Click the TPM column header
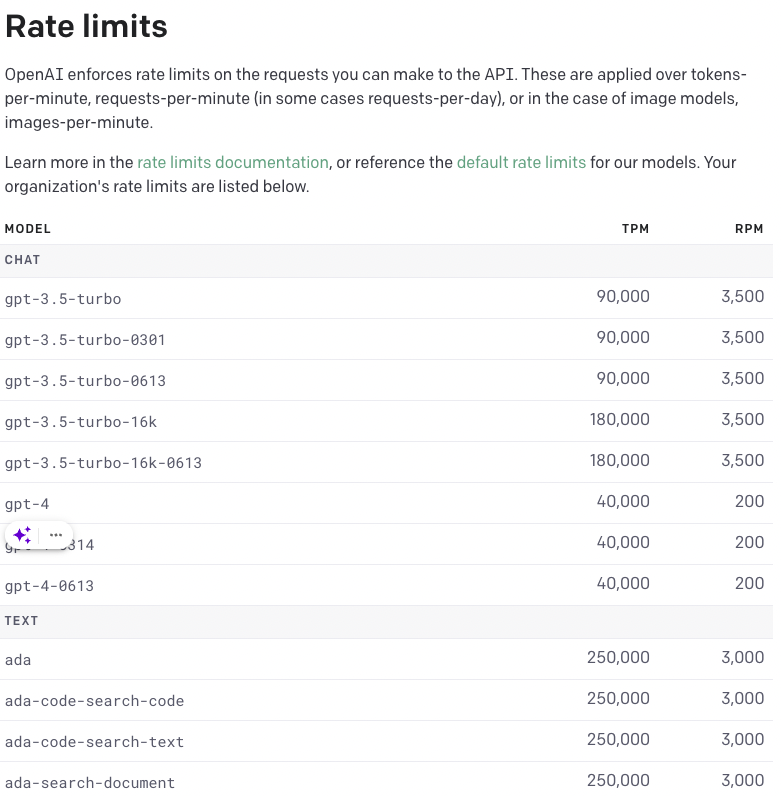781x796 pixels. (x=635, y=229)
